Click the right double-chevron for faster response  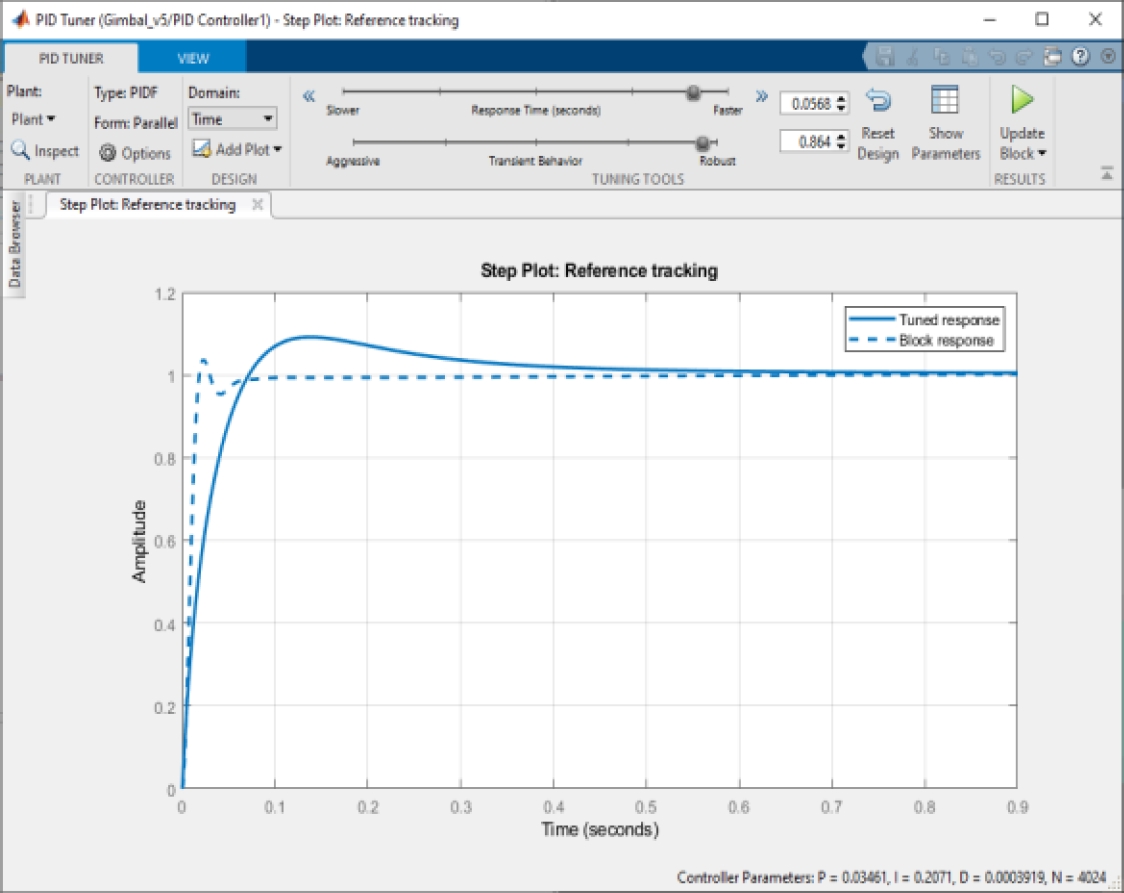[x=761, y=96]
